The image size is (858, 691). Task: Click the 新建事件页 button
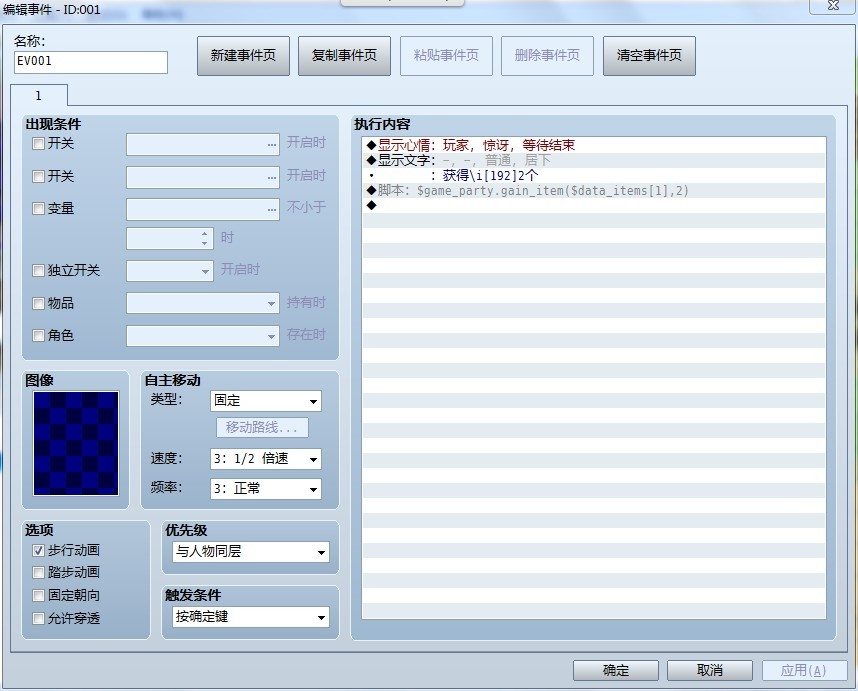pos(244,56)
